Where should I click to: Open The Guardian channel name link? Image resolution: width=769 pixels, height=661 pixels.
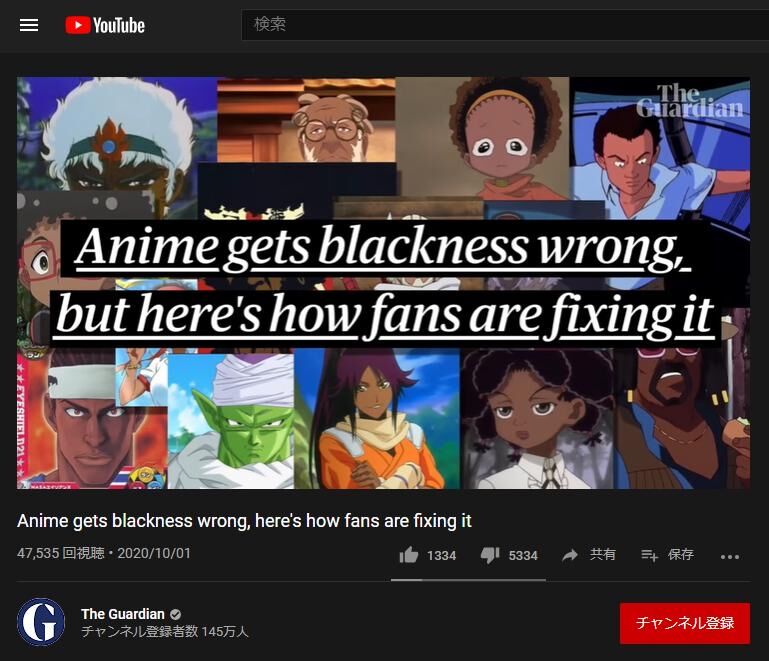(123, 614)
